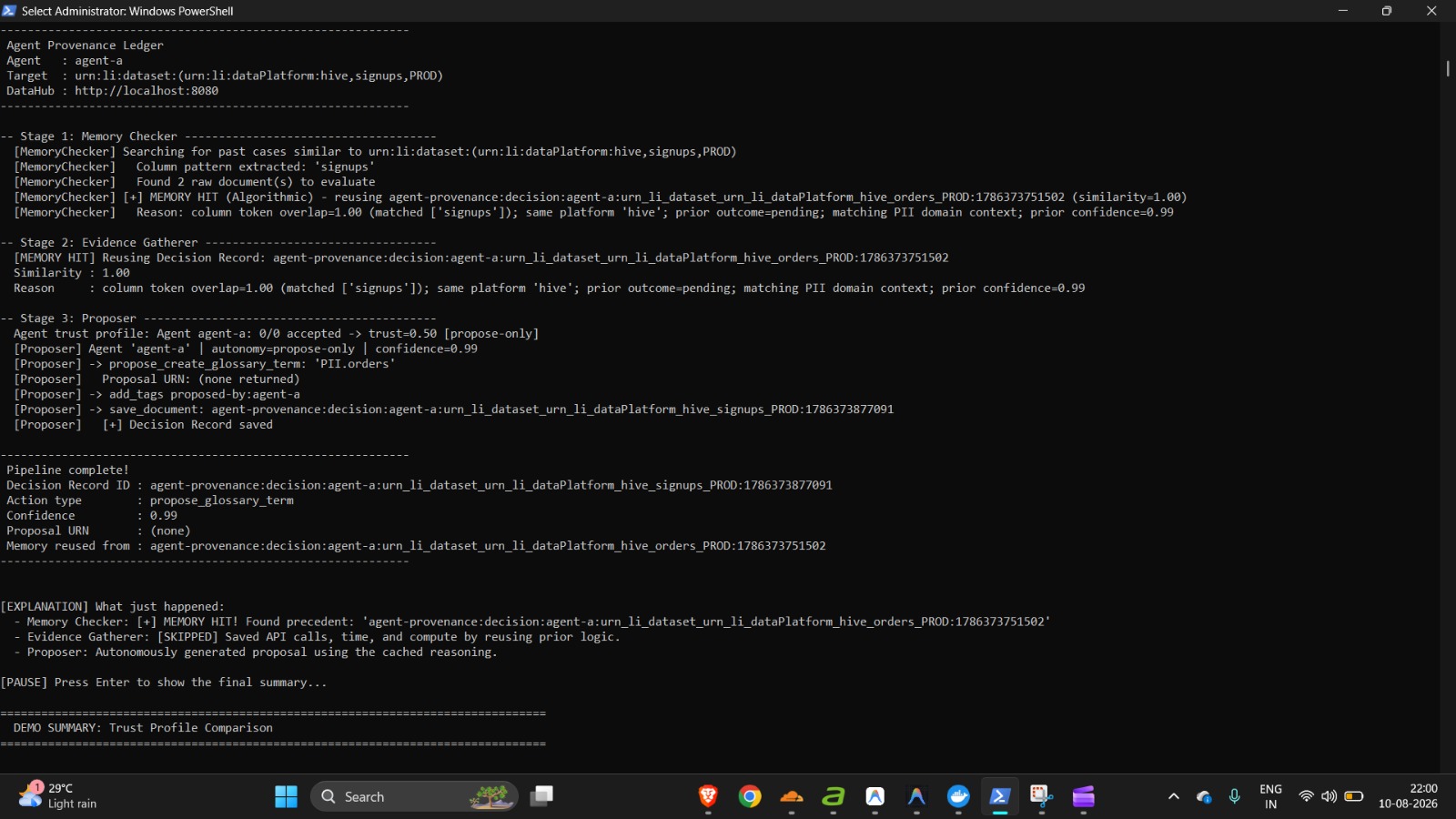Click the vertical scrollbar thumb

pos(1448,68)
